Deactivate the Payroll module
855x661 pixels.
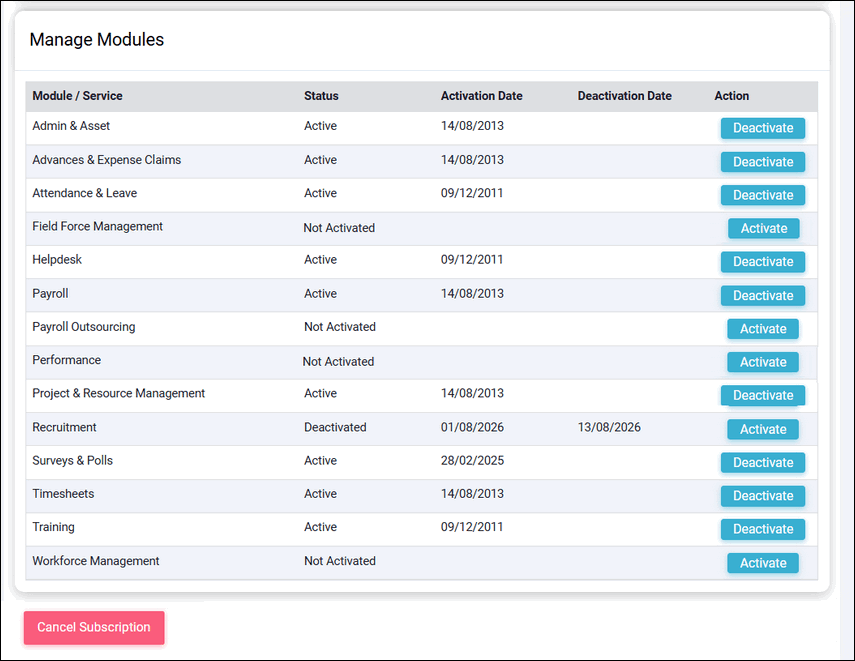click(x=762, y=296)
